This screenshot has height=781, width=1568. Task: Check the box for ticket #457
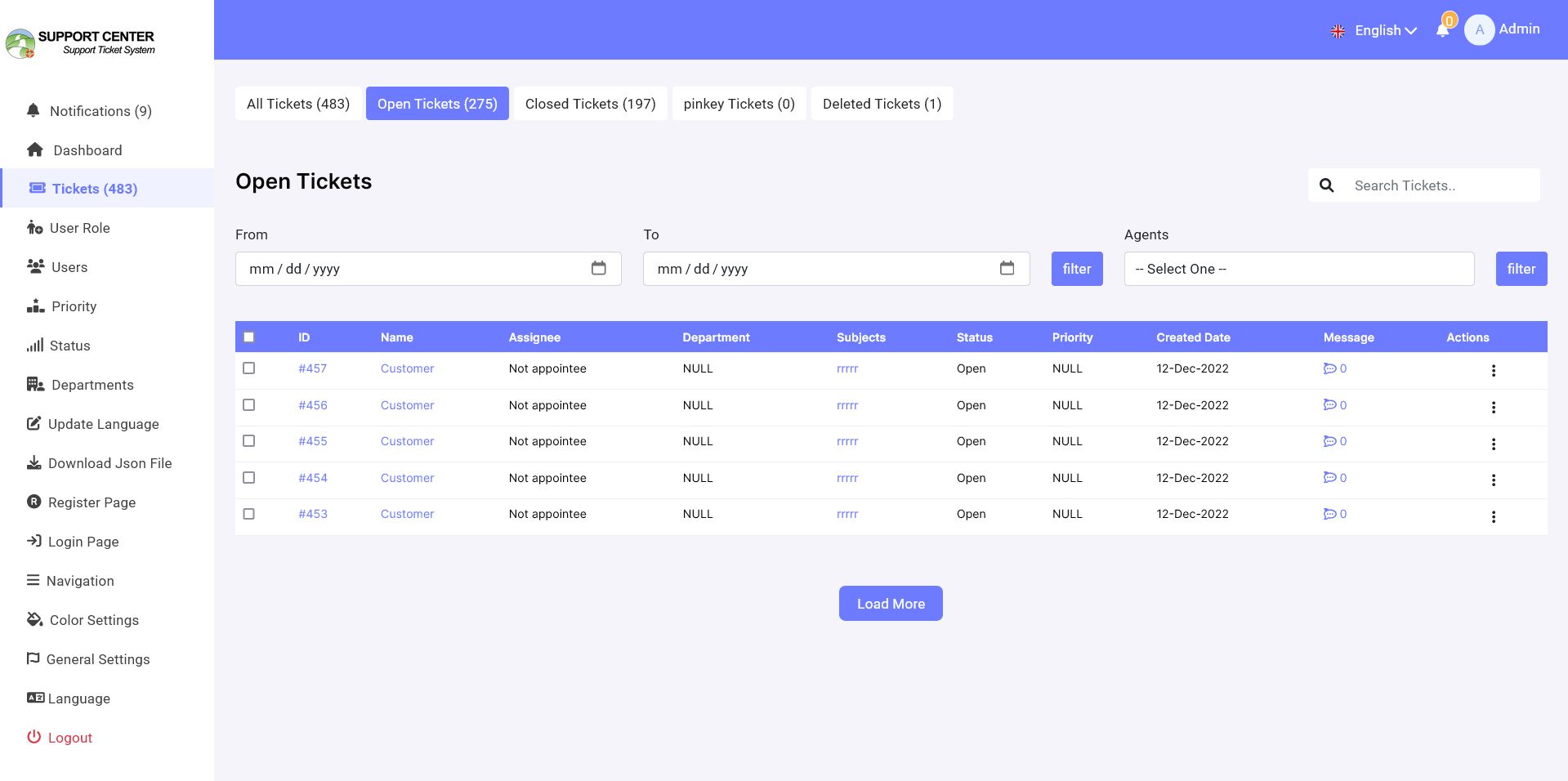tap(249, 368)
